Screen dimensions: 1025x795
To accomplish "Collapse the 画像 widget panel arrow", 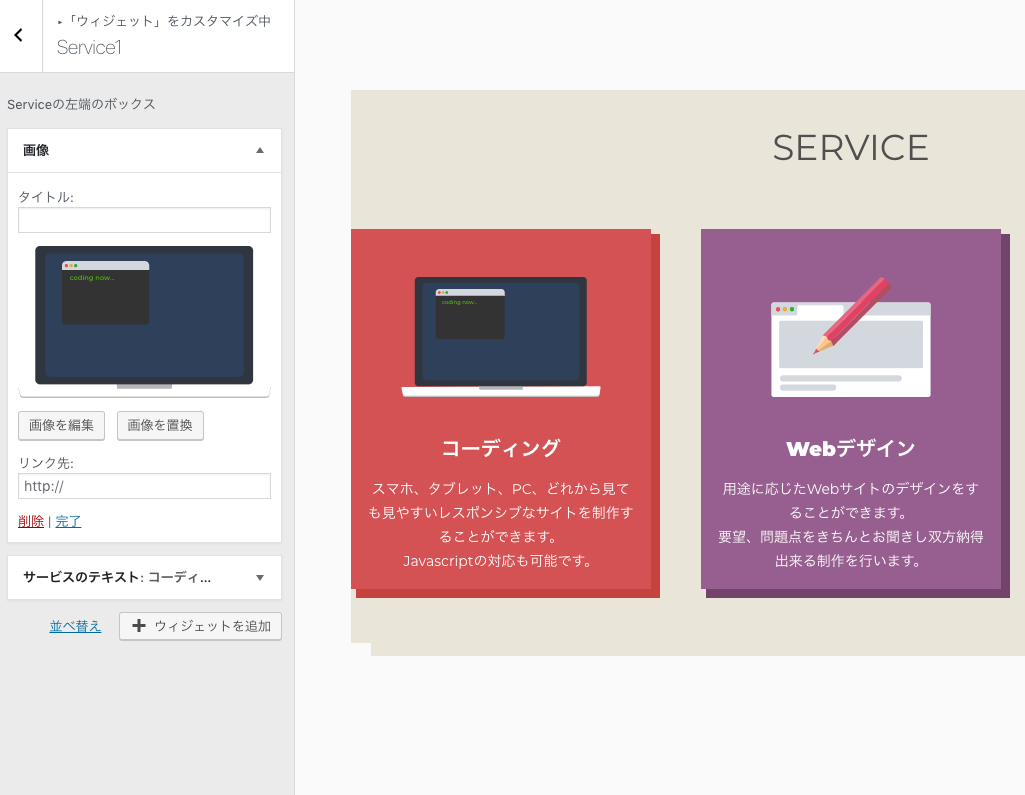I will 260,150.
